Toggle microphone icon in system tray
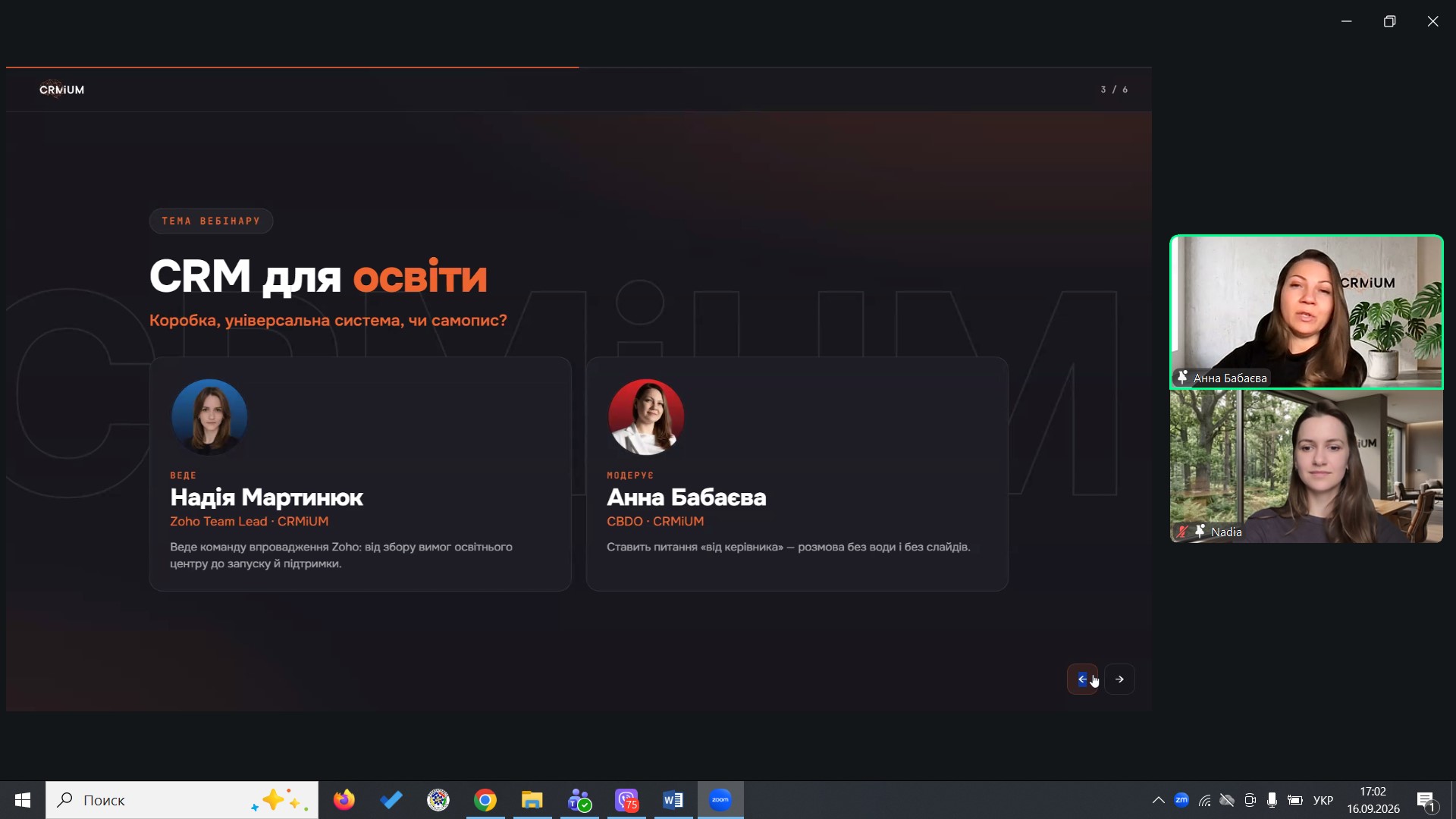 pos(1272,800)
